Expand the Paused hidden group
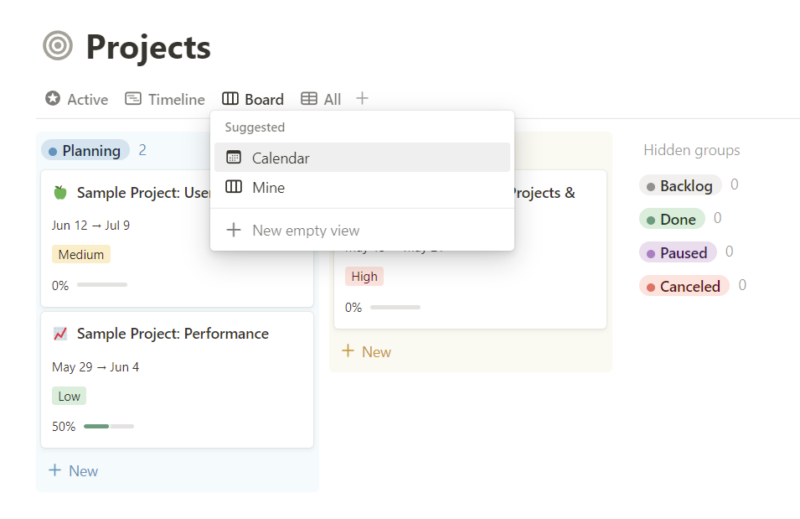800x519 pixels. (x=677, y=253)
